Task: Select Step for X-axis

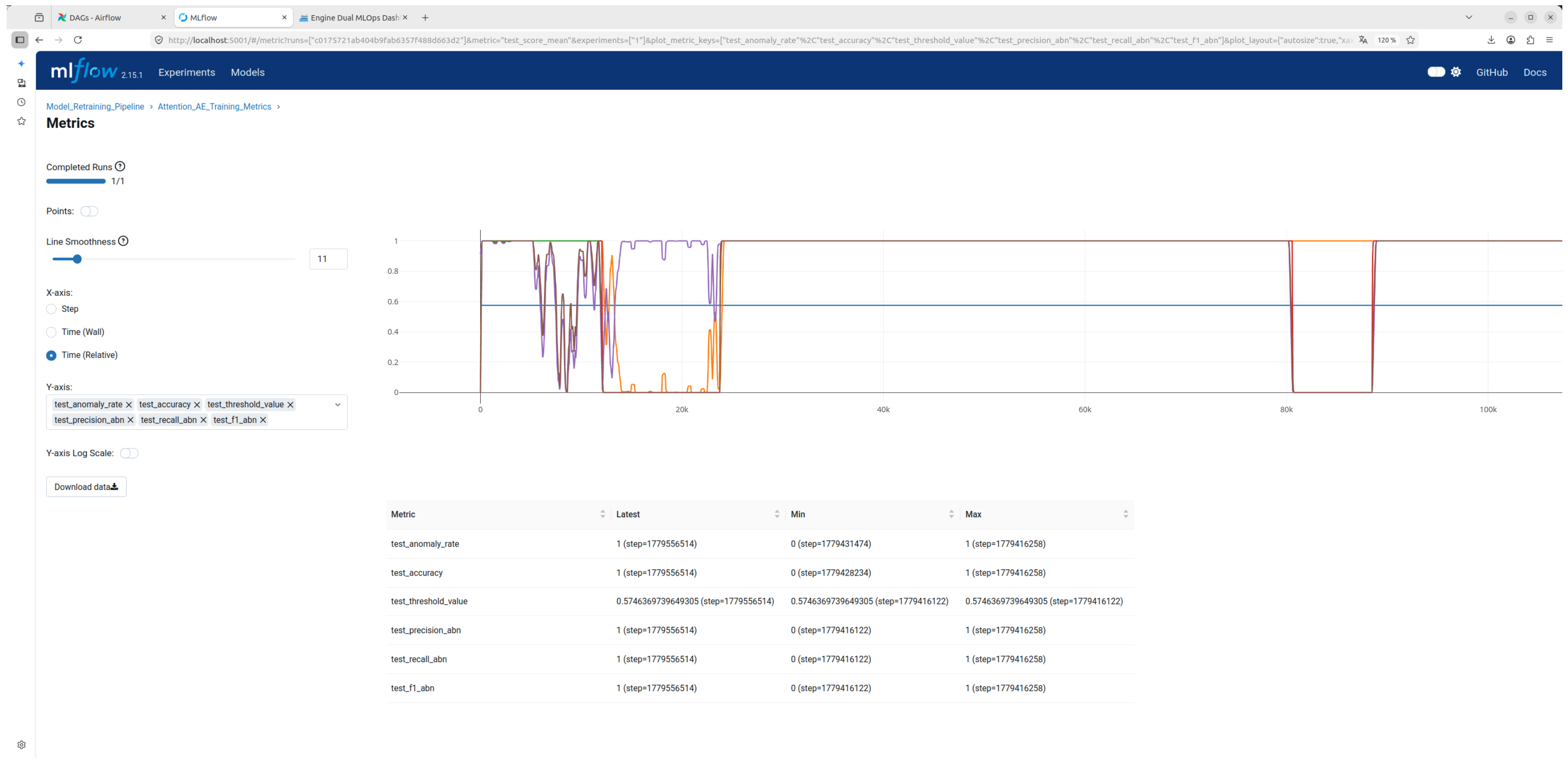Action: (52, 309)
